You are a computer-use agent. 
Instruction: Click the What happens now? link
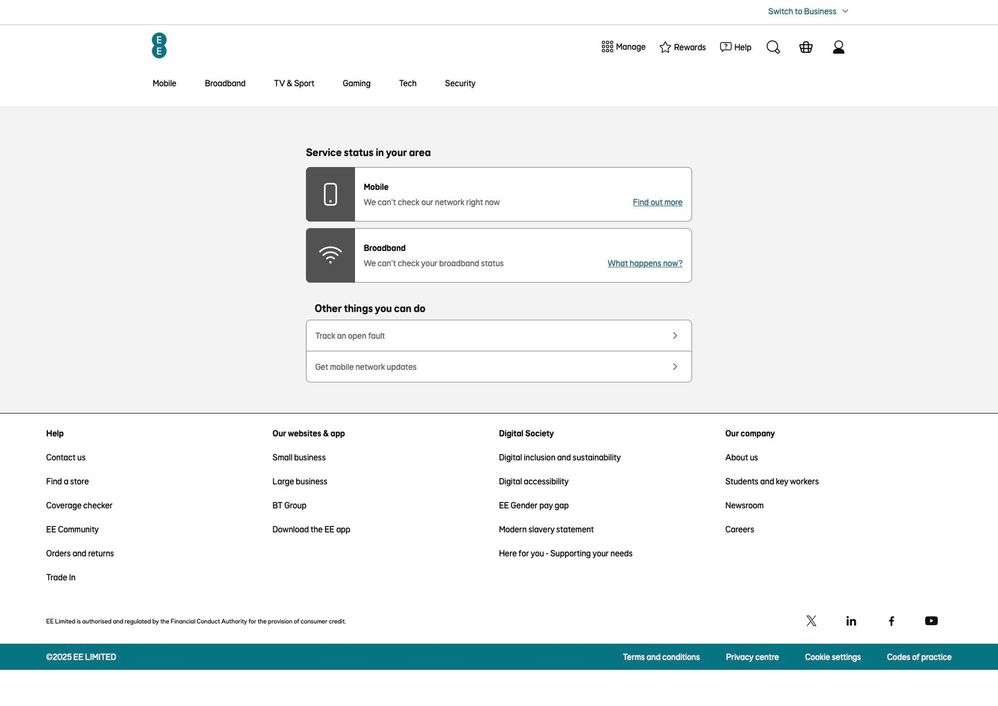[x=645, y=264]
